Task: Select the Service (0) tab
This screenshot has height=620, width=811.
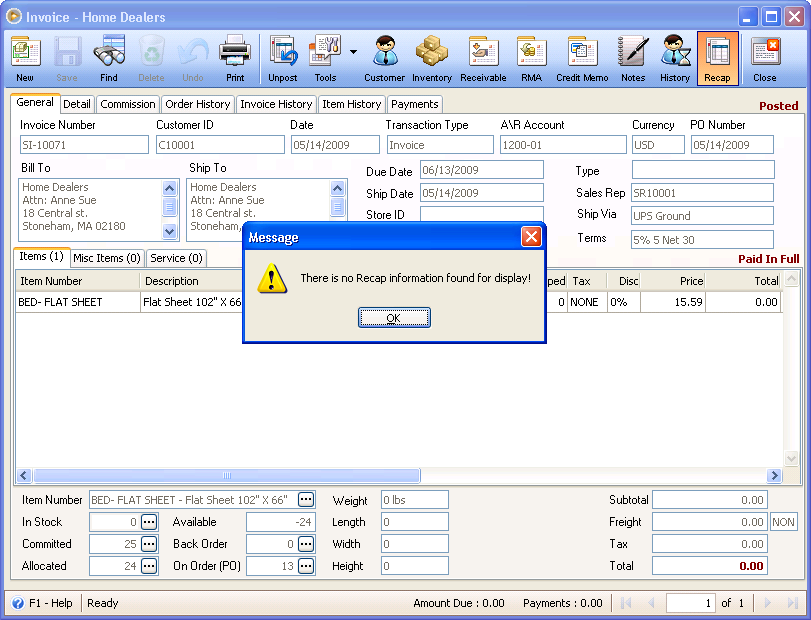Action: [176, 258]
